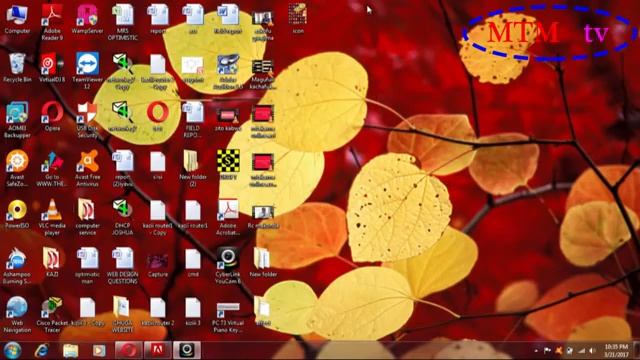Image resolution: width=640 pixels, height=360 pixels.
Task: Open TeamViewer 12 shortcut
Action: tap(87, 71)
